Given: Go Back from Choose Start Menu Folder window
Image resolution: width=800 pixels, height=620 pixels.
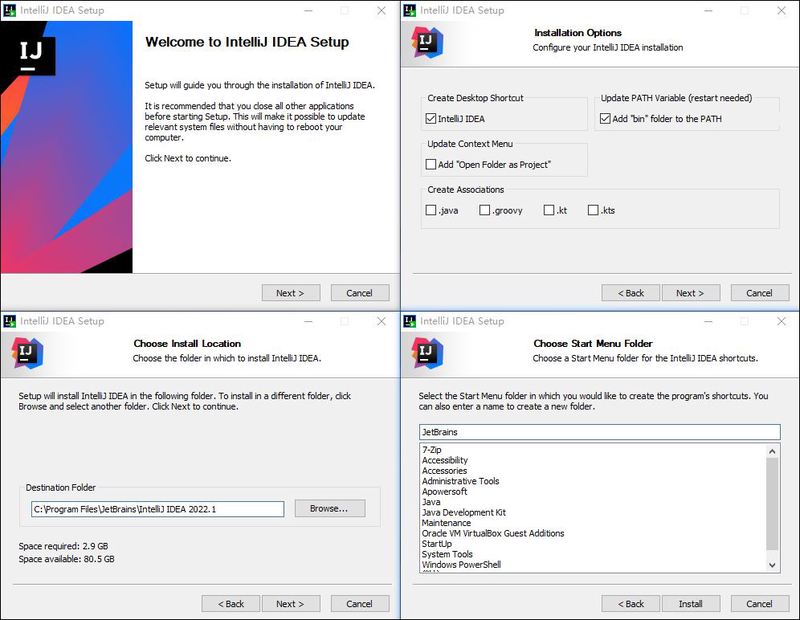Looking at the screenshot, I should click(631, 604).
